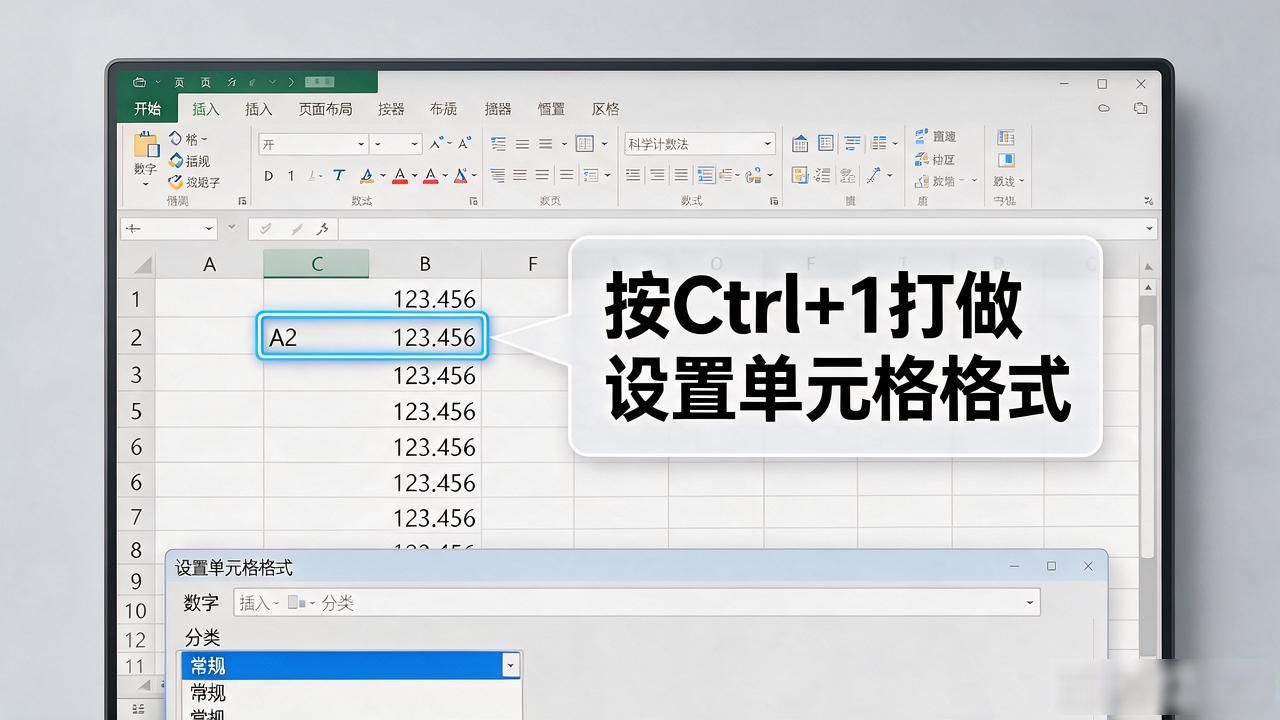
Task: Click inside the formula bar input
Action: coord(738,229)
